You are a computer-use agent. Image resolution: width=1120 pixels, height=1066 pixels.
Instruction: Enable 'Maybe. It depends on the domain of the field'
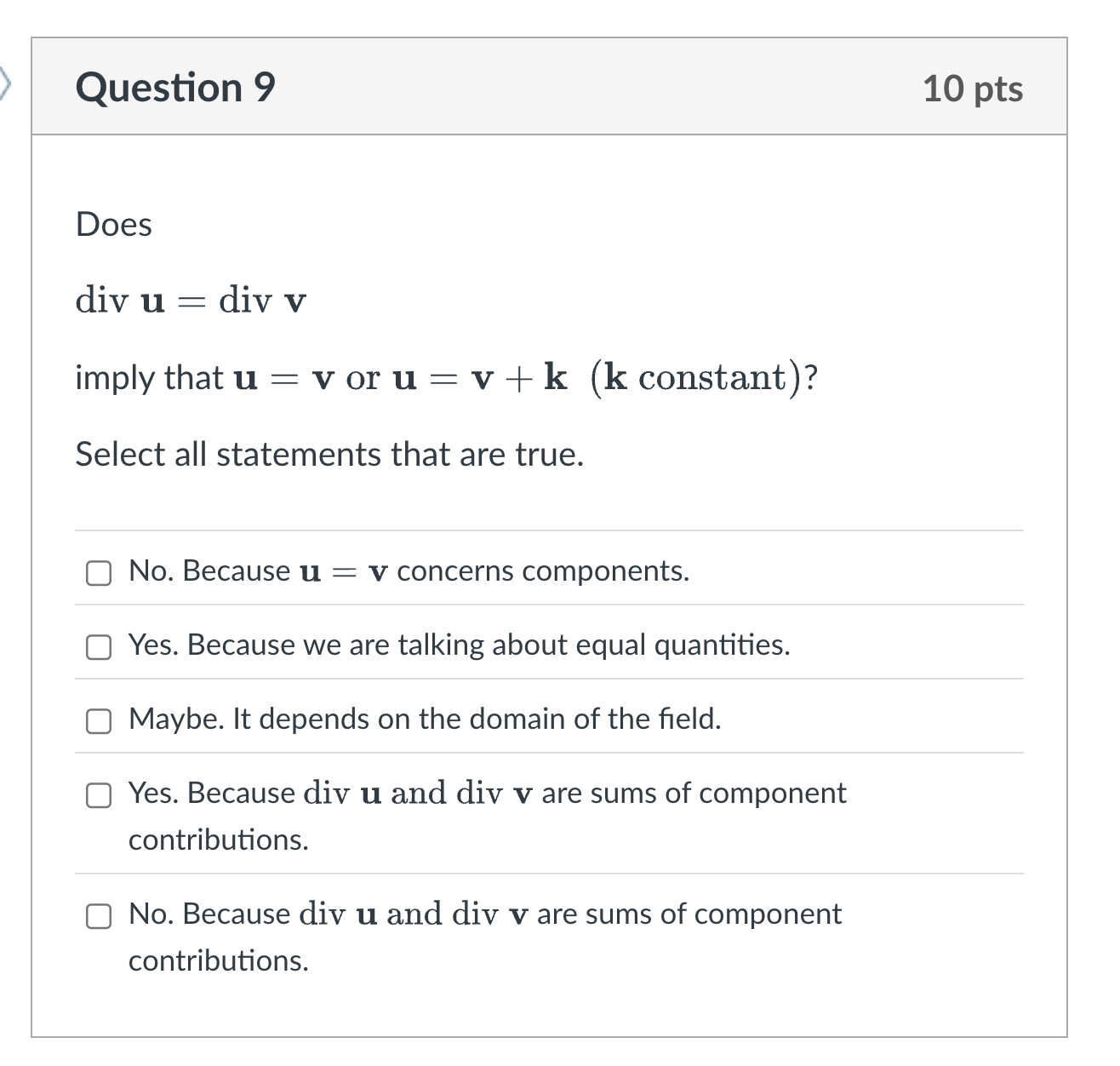(99, 721)
